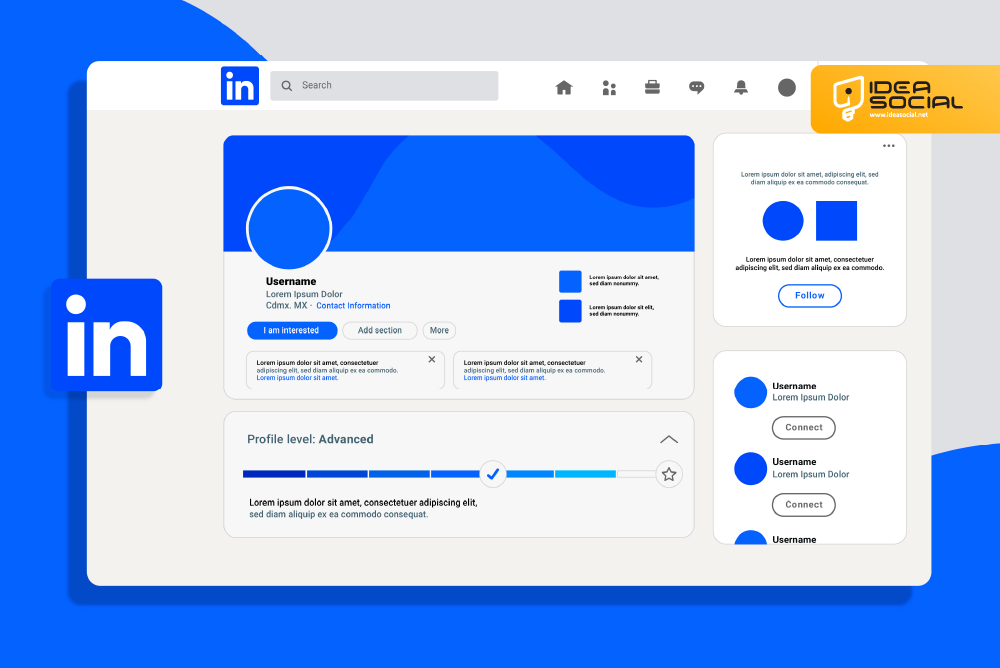Open the Jobs briefcase icon
This screenshot has height=668, width=1000.
pos(652,87)
